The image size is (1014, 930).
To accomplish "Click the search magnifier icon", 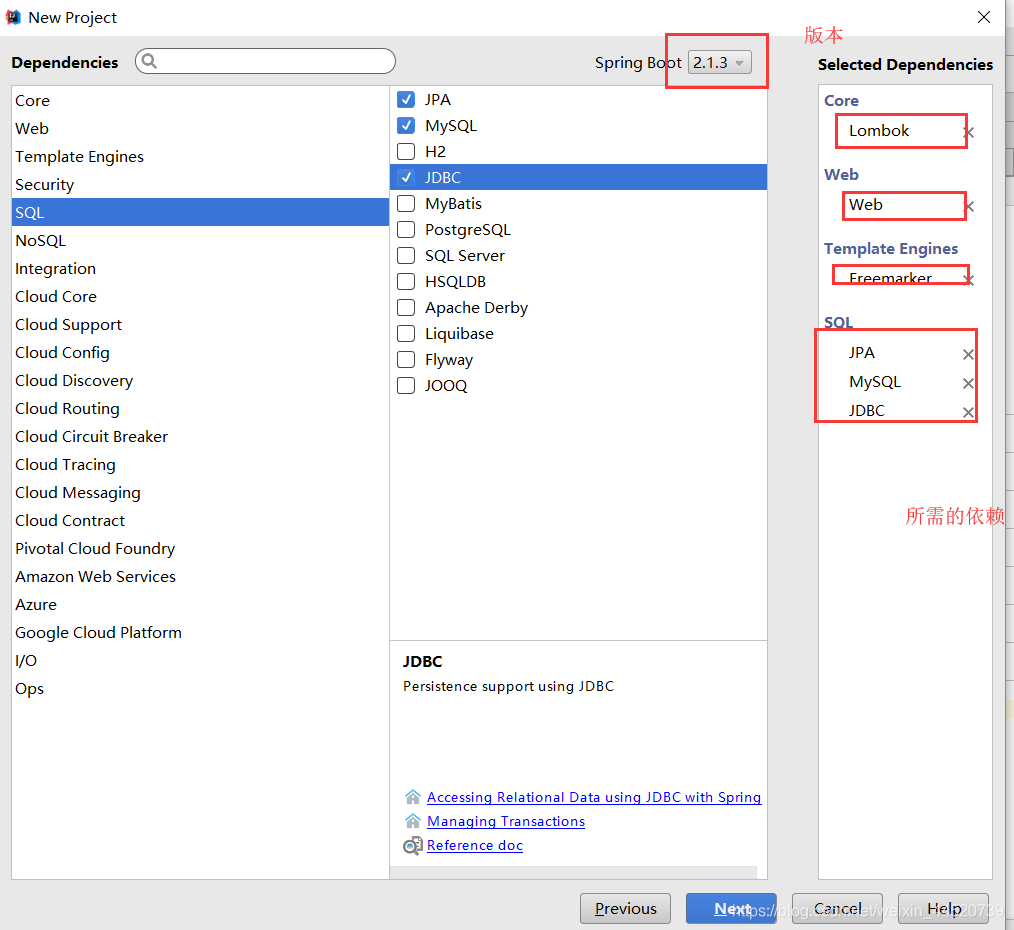I will click(x=149, y=61).
